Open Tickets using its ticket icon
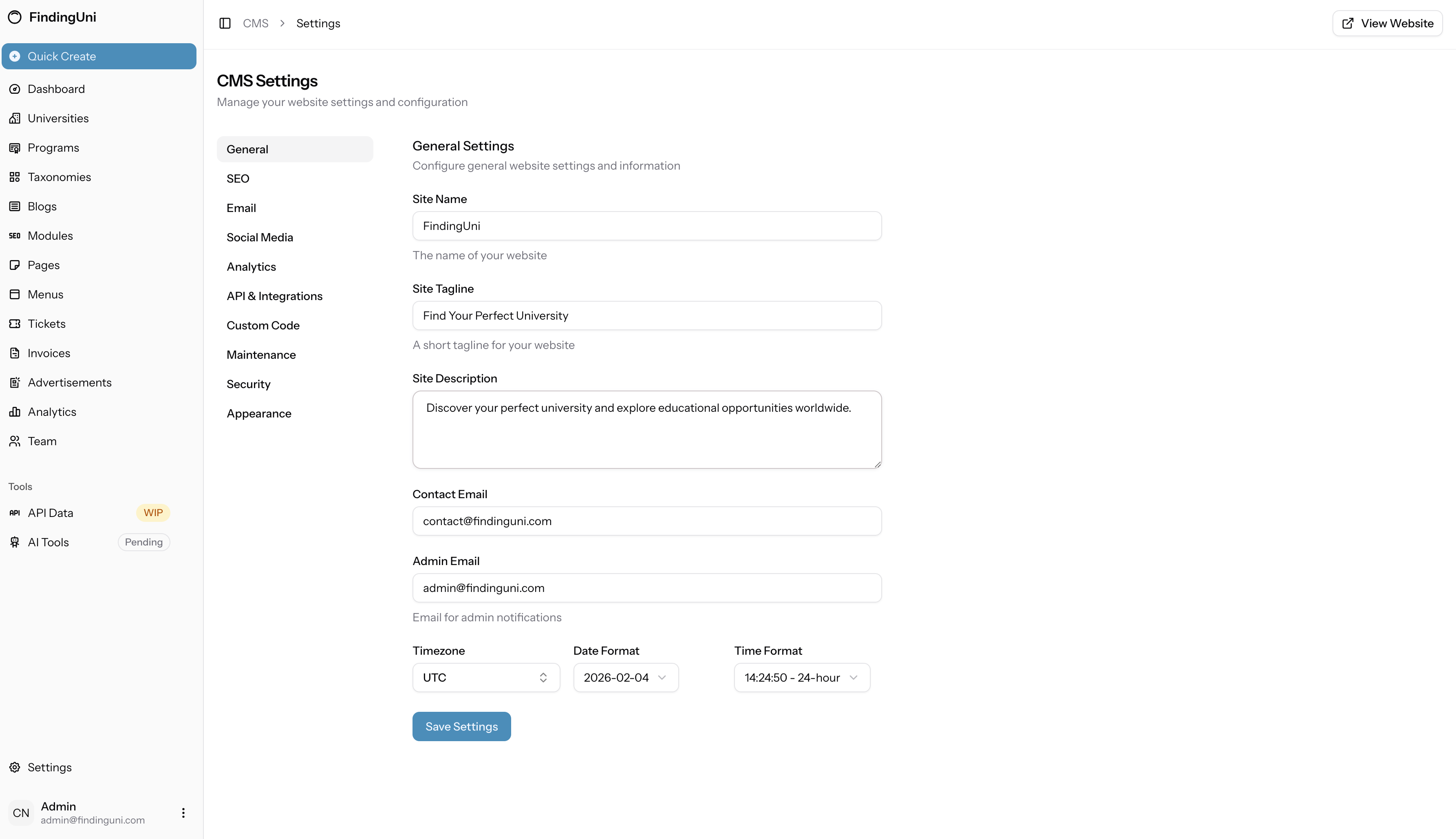The image size is (1456, 839). [x=15, y=323]
